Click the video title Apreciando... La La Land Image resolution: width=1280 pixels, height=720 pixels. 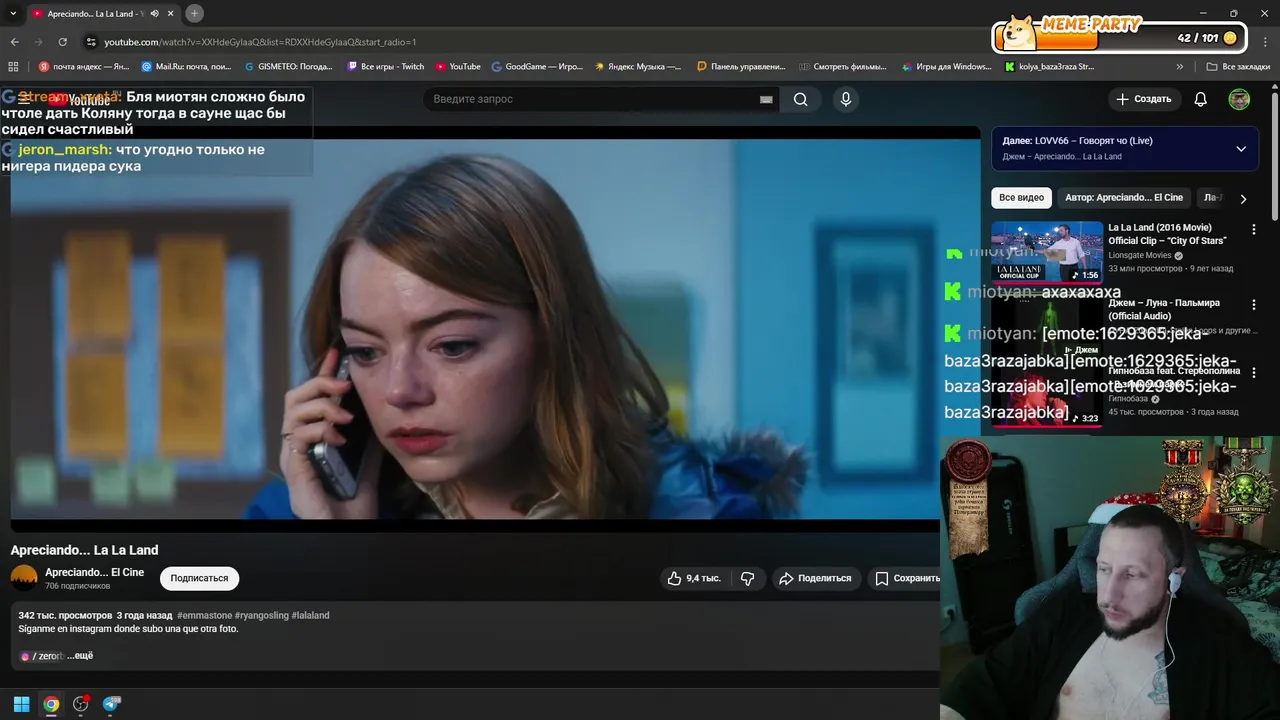click(x=84, y=550)
